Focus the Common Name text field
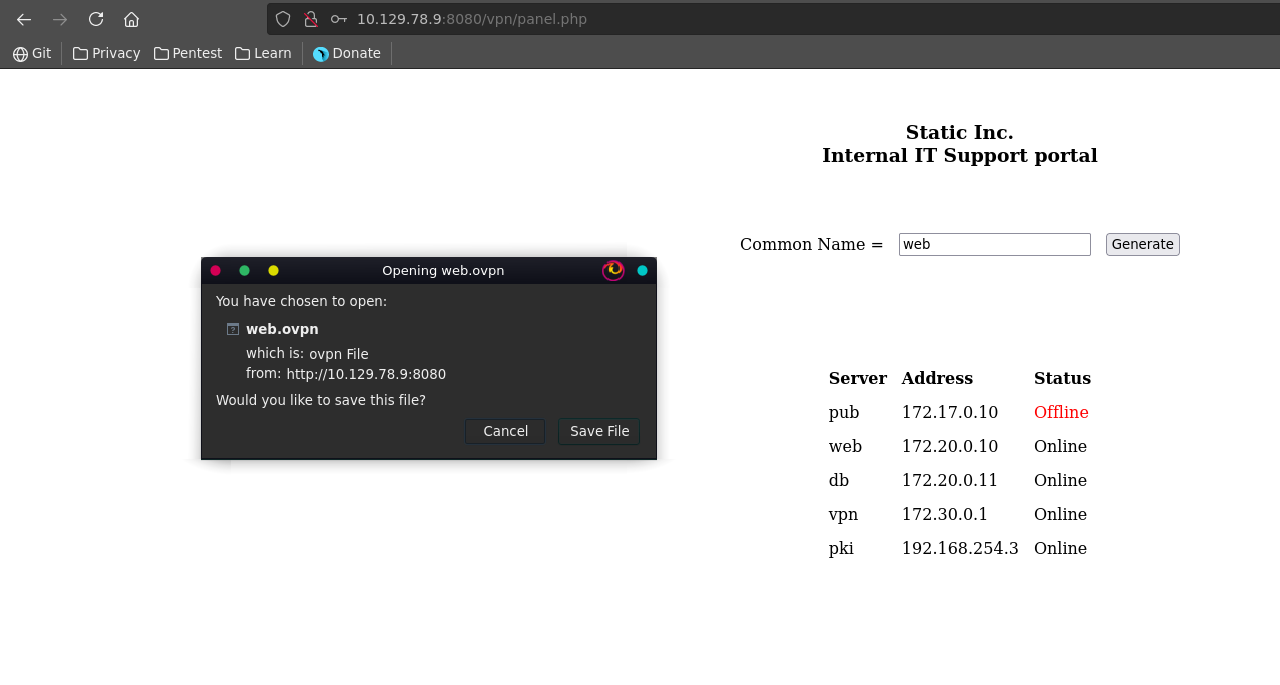Image resolution: width=1280 pixels, height=685 pixels. point(994,244)
